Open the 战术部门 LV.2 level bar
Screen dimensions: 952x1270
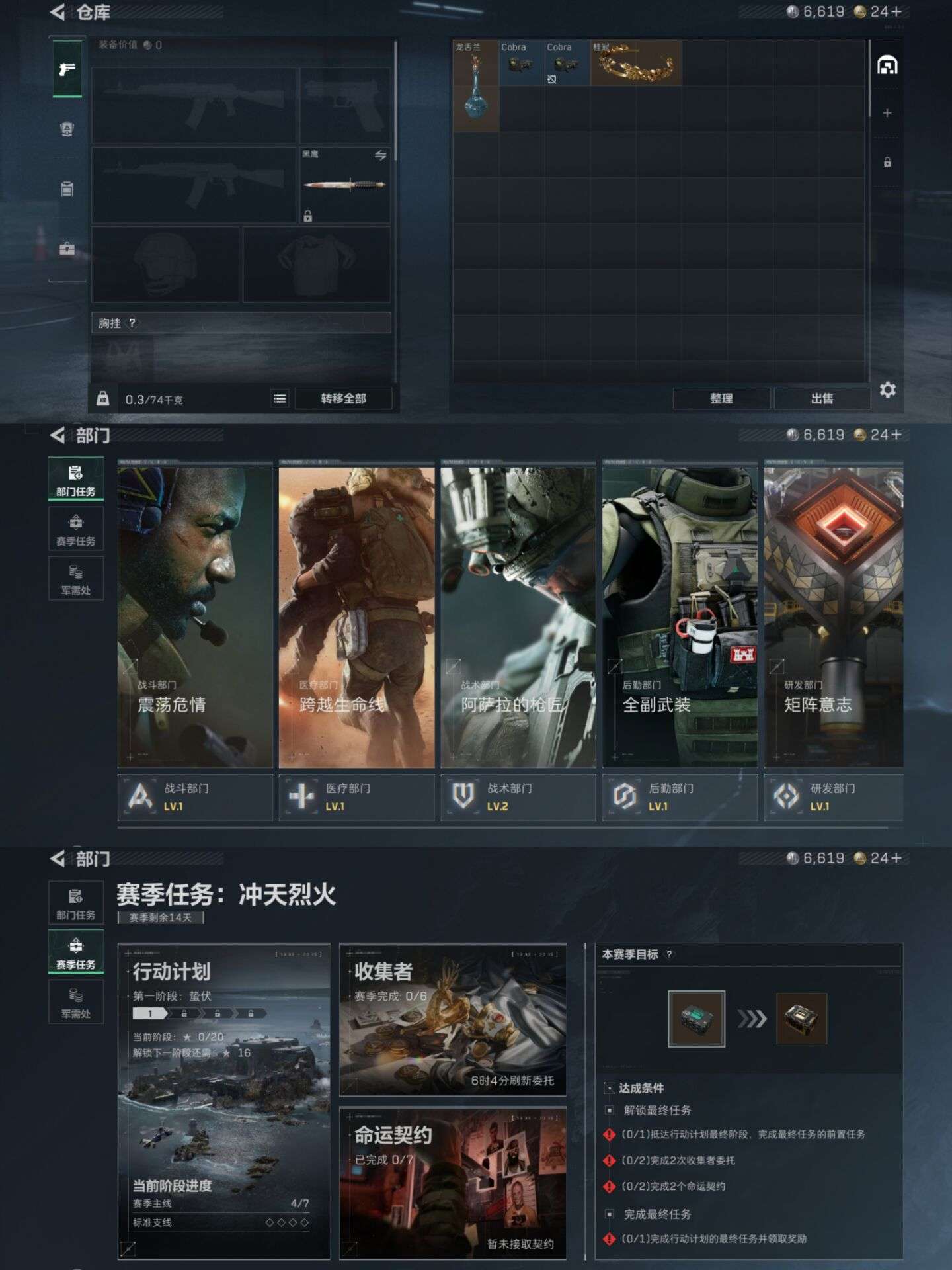point(518,797)
